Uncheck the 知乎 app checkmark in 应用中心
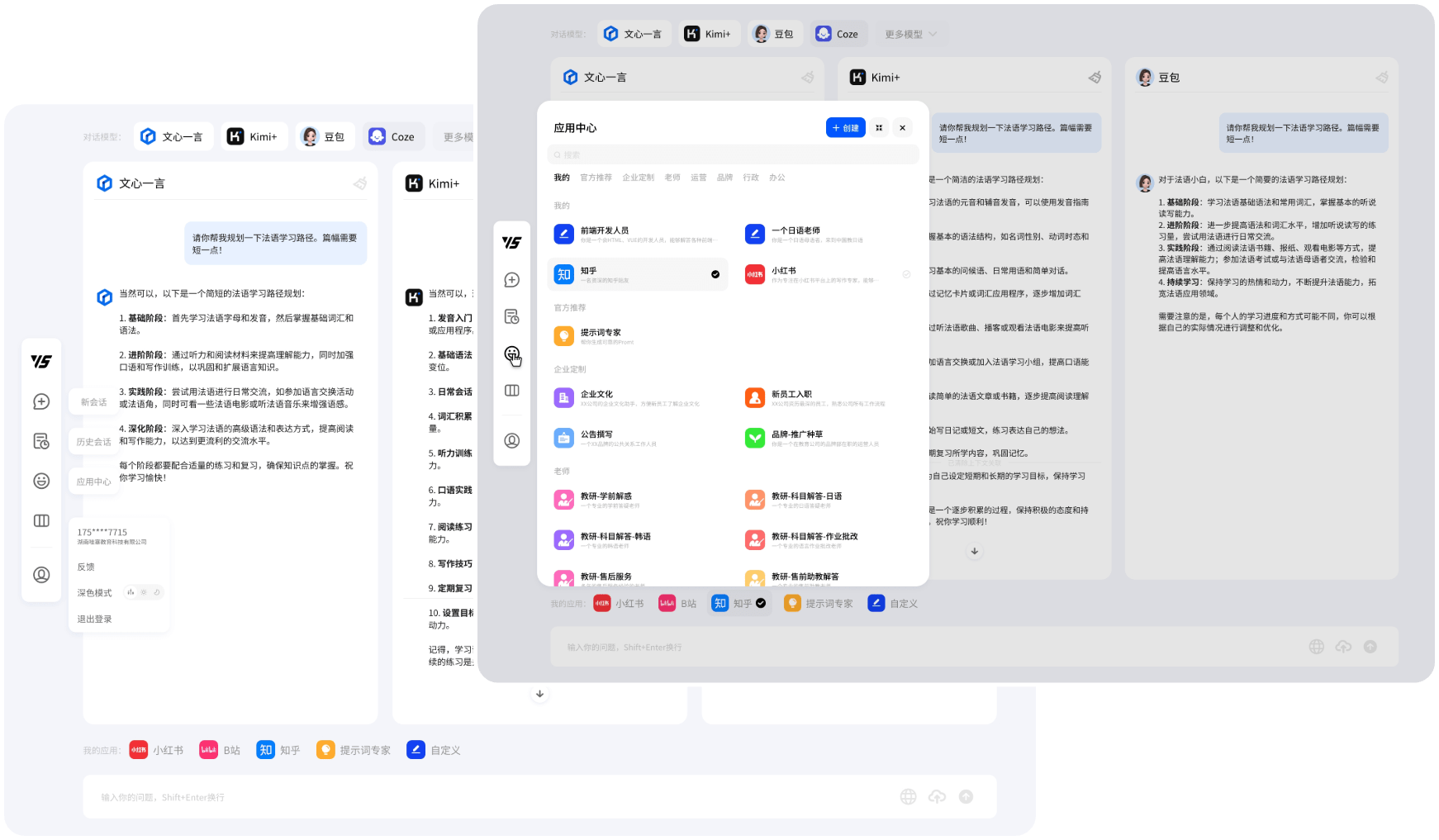This screenshot has width=1439, height=840. 715,274
